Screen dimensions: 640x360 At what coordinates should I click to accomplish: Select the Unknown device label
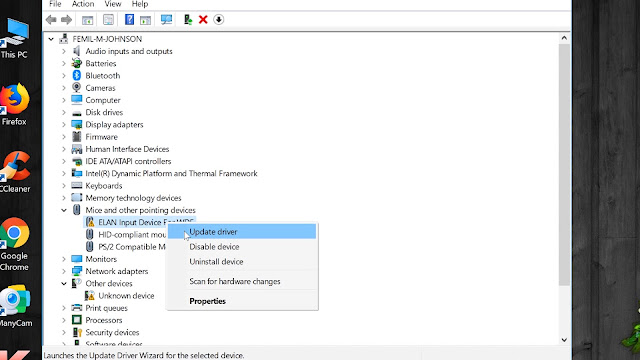126,296
